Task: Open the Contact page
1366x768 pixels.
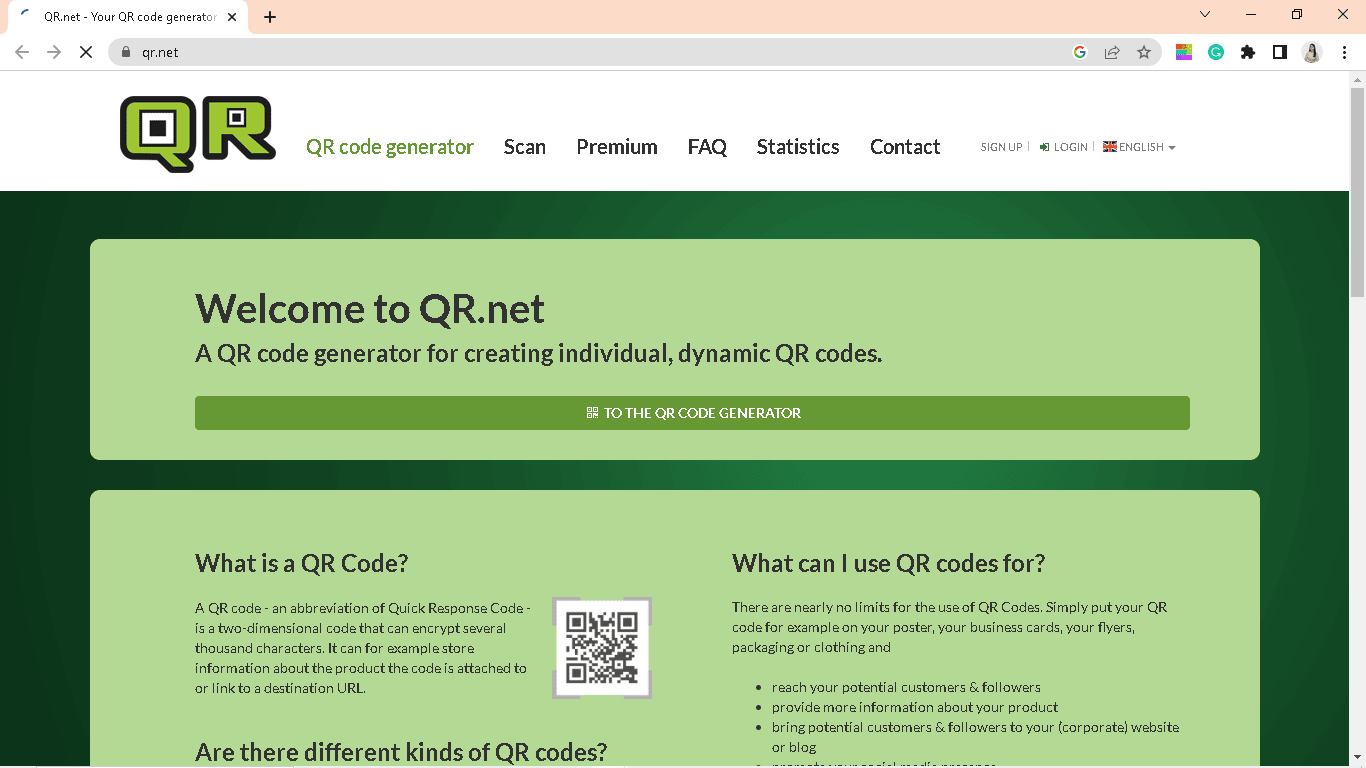Action: [x=905, y=147]
